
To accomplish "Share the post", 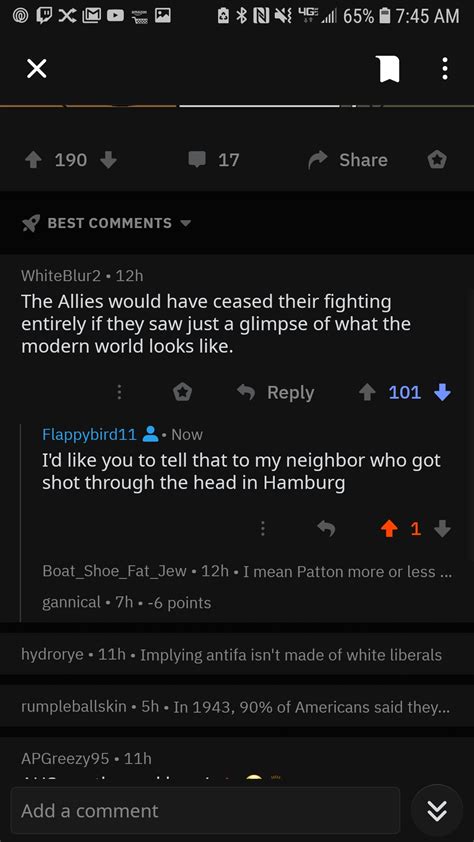I will tap(347, 159).
